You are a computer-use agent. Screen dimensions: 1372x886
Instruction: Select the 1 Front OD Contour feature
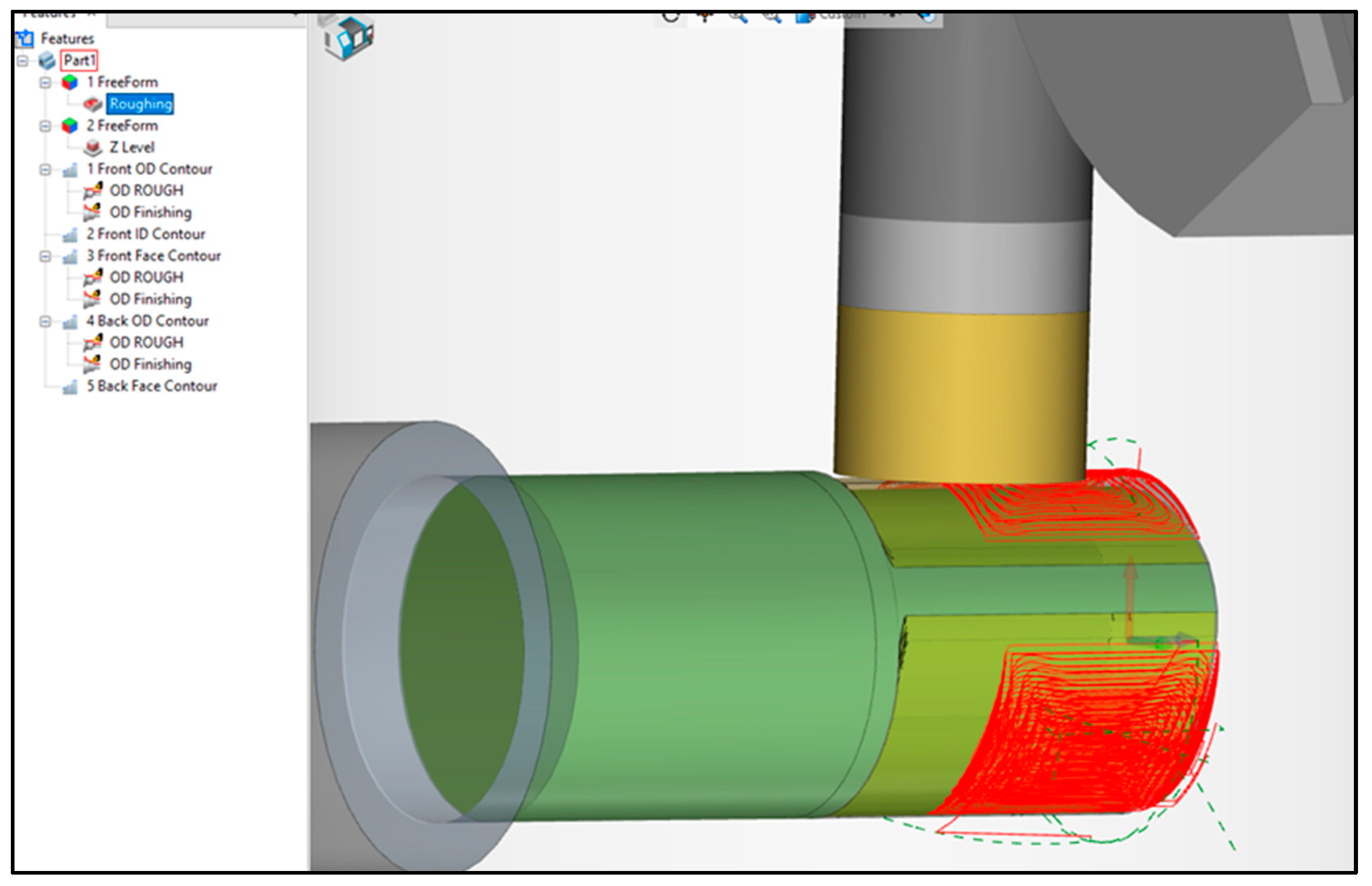pyautogui.click(x=149, y=169)
